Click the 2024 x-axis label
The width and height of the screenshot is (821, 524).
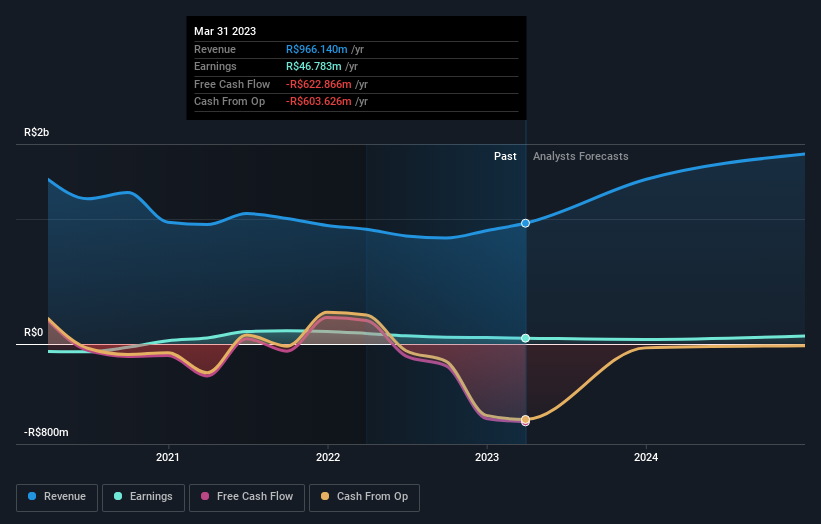646,458
